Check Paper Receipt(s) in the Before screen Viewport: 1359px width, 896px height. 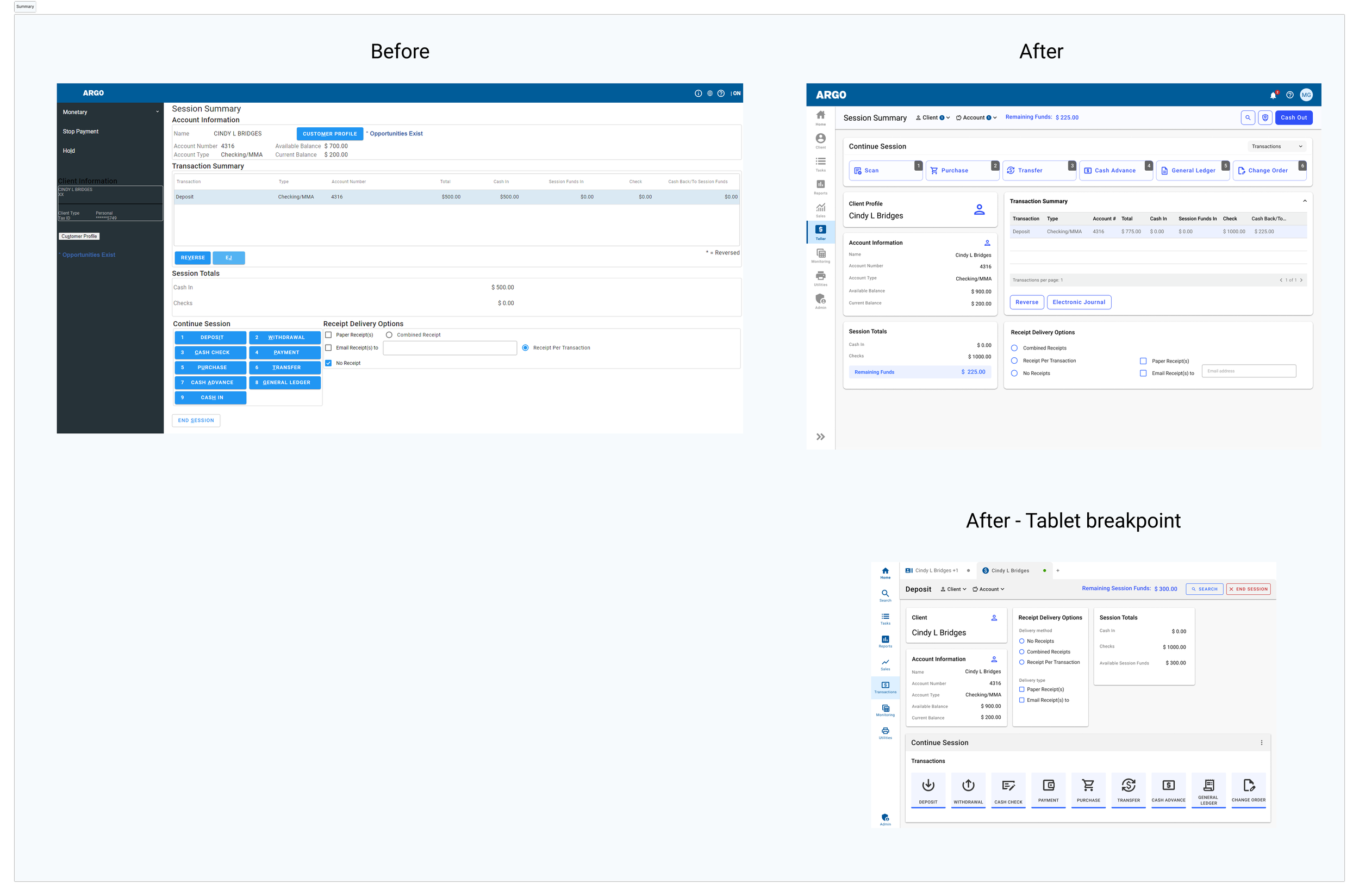point(328,335)
